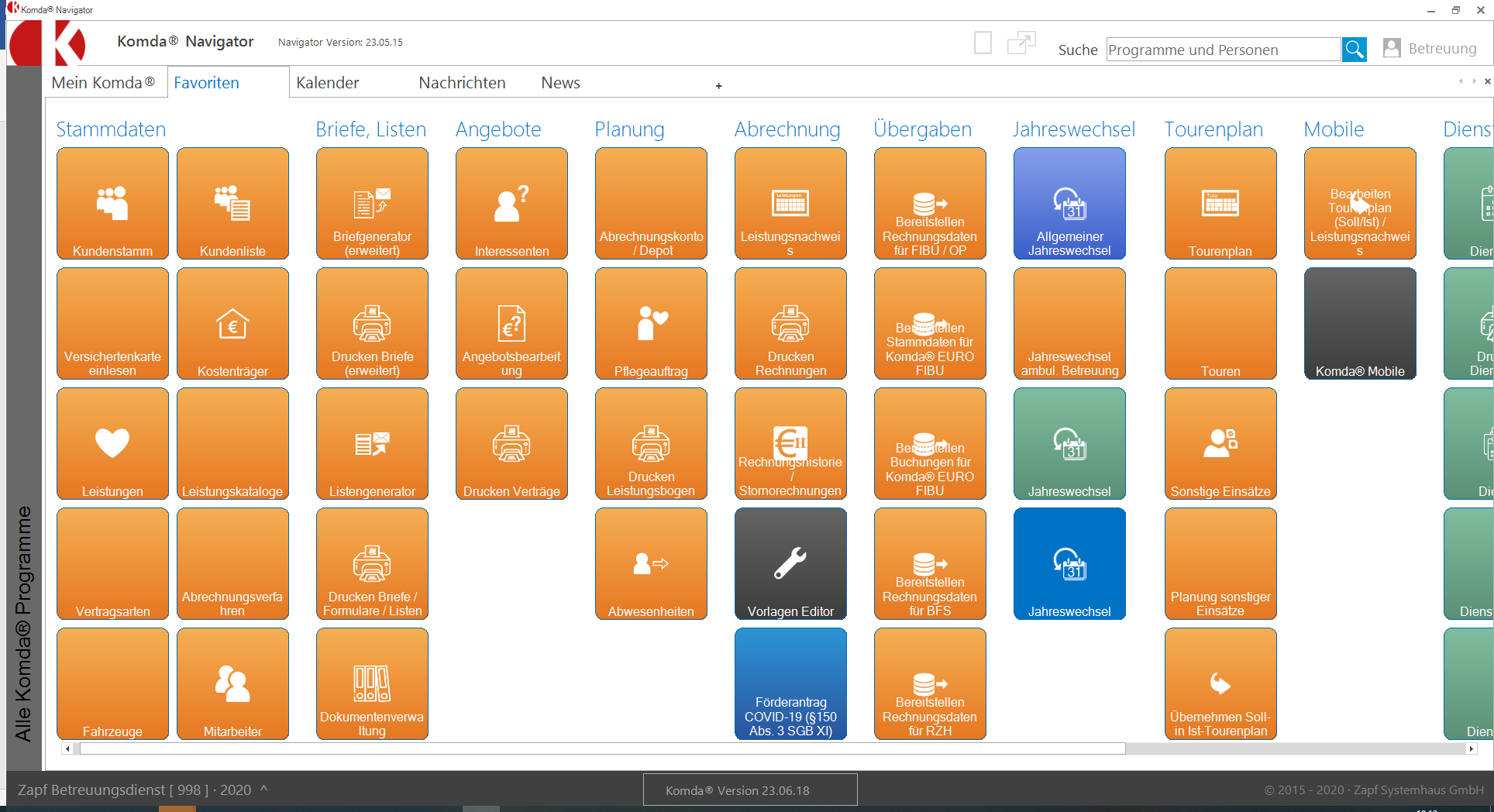Open the Pflegeauftrag tile
Viewport: 1494px width, 812px height.
(651, 323)
